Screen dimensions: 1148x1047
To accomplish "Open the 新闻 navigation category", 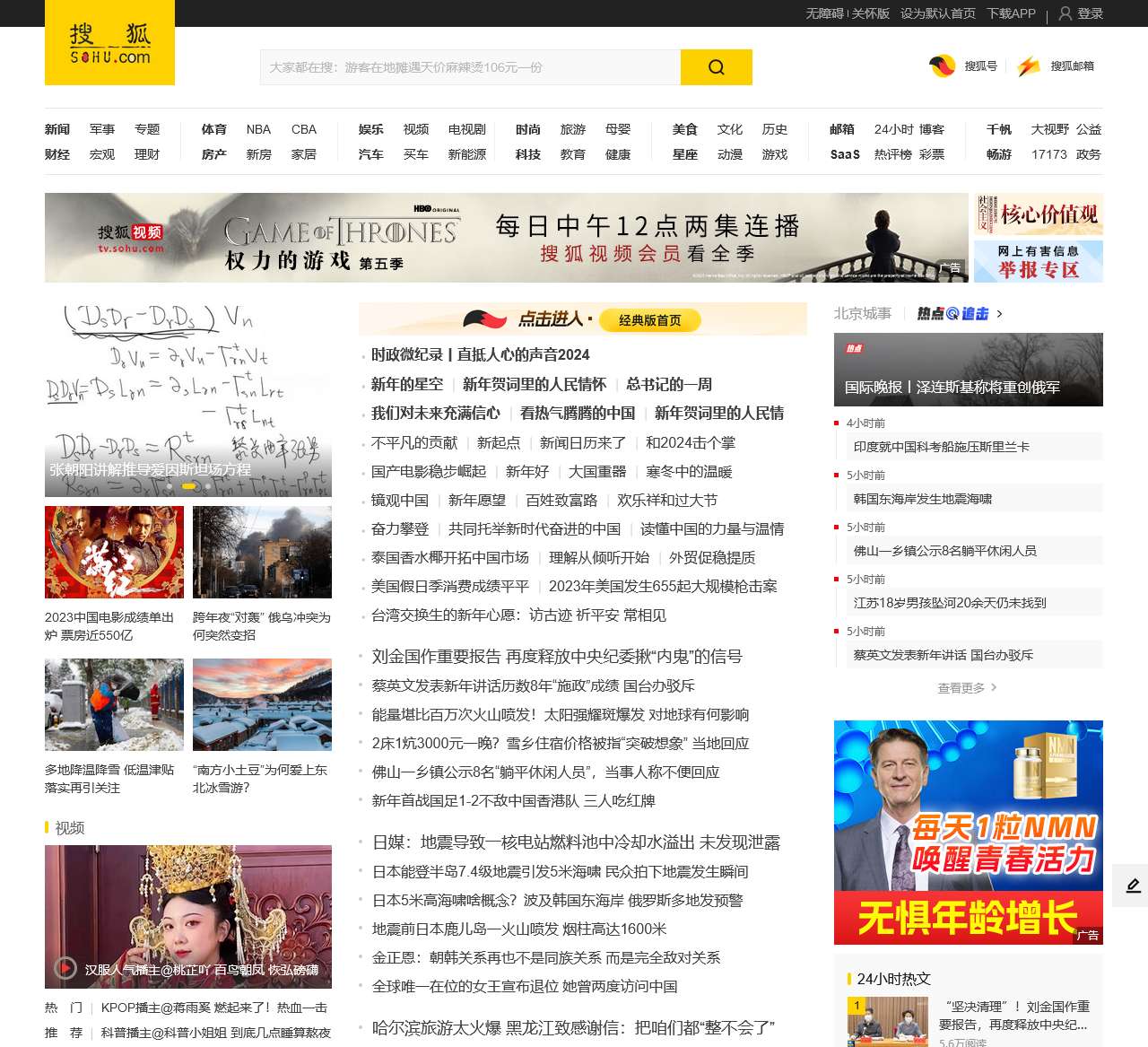I will (x=57, y=129).
